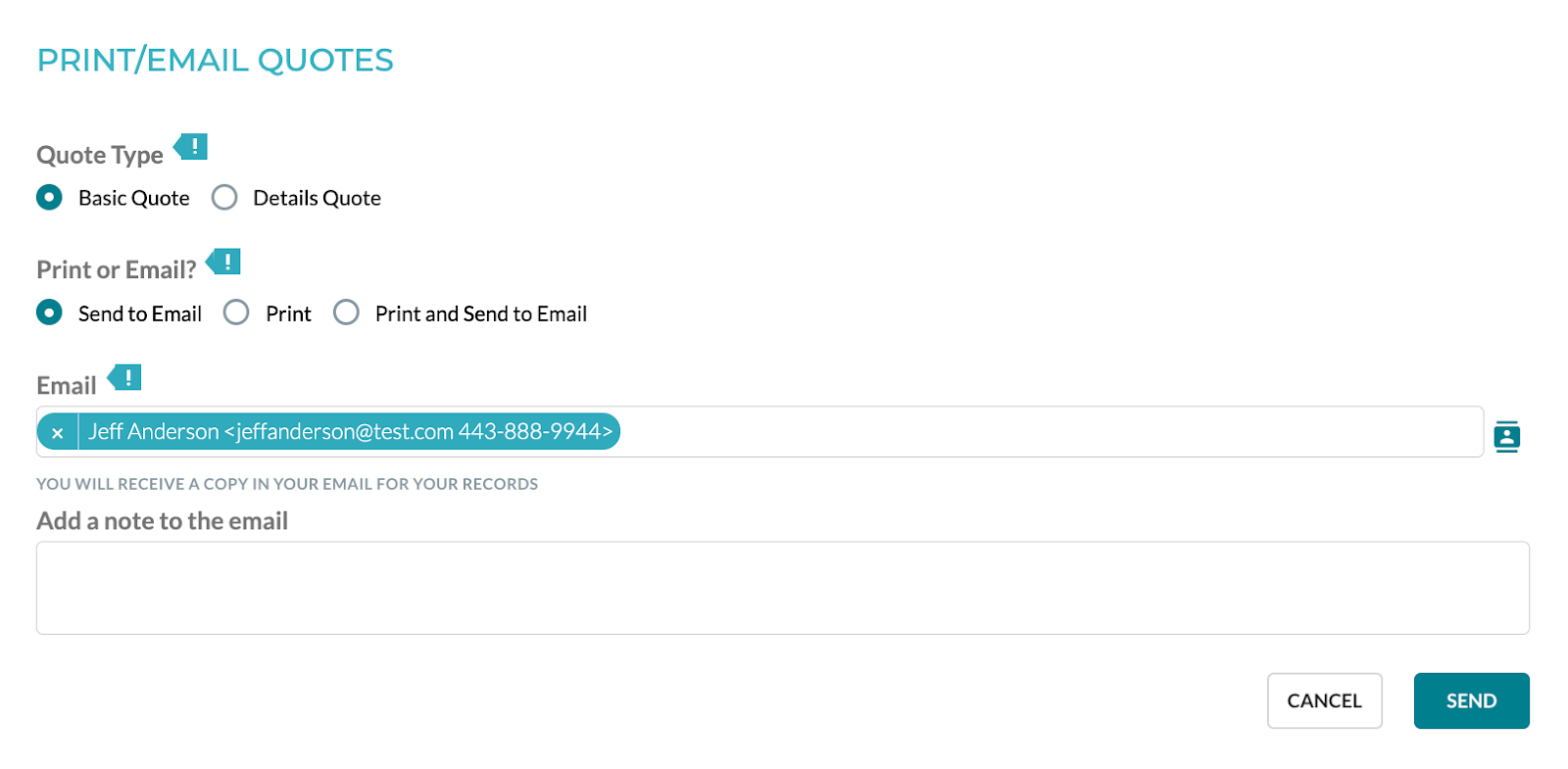Click the 'Add a note to the email' label
The image size is (1568, 769).
point(163,521)
